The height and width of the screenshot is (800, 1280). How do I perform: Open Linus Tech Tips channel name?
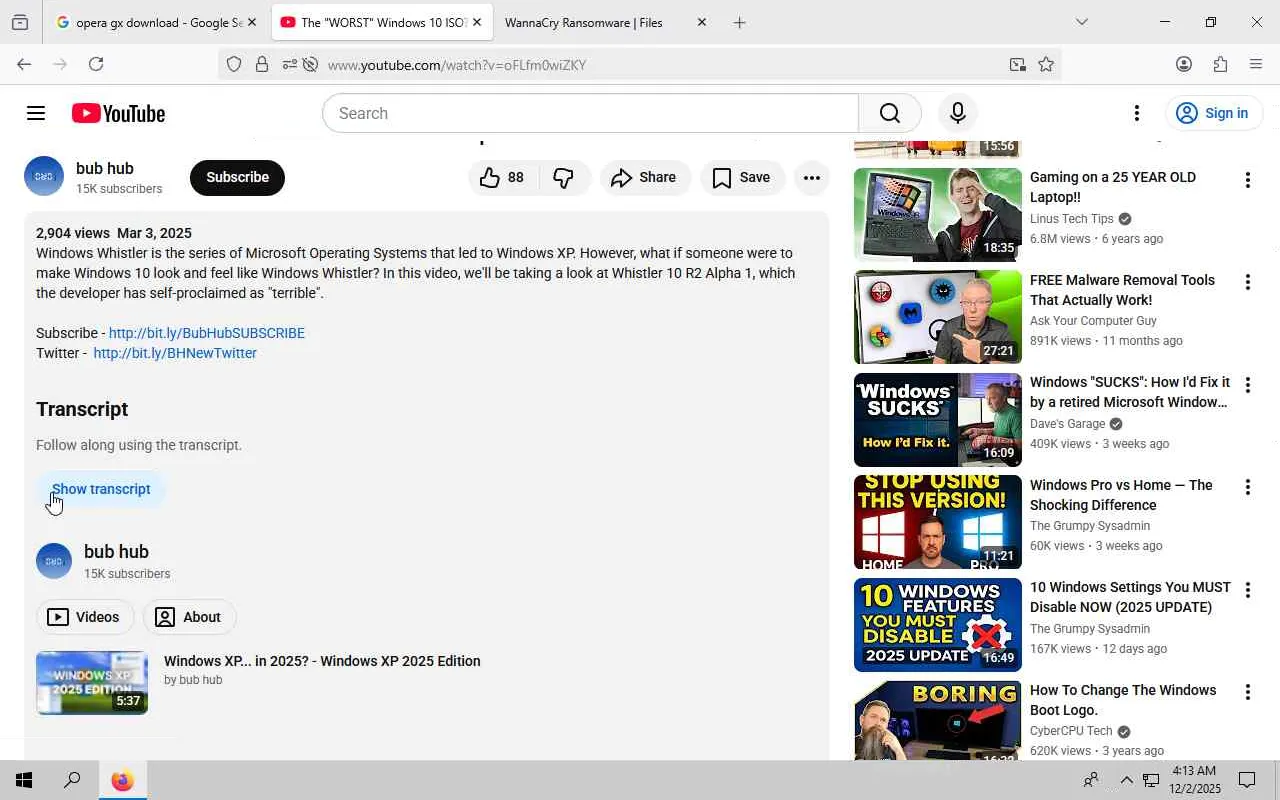pyautogui.click(x=1071, y=219)
